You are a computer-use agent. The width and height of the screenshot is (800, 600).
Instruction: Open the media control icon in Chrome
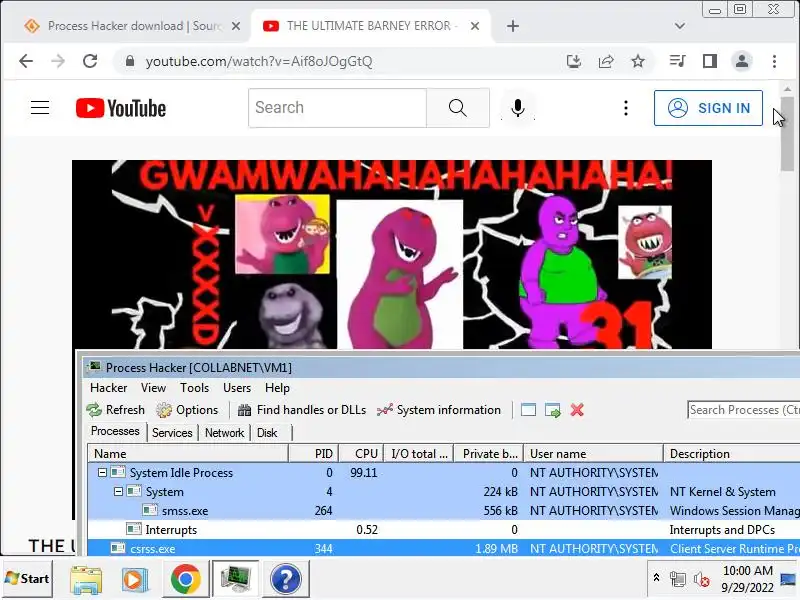[678, 61]
